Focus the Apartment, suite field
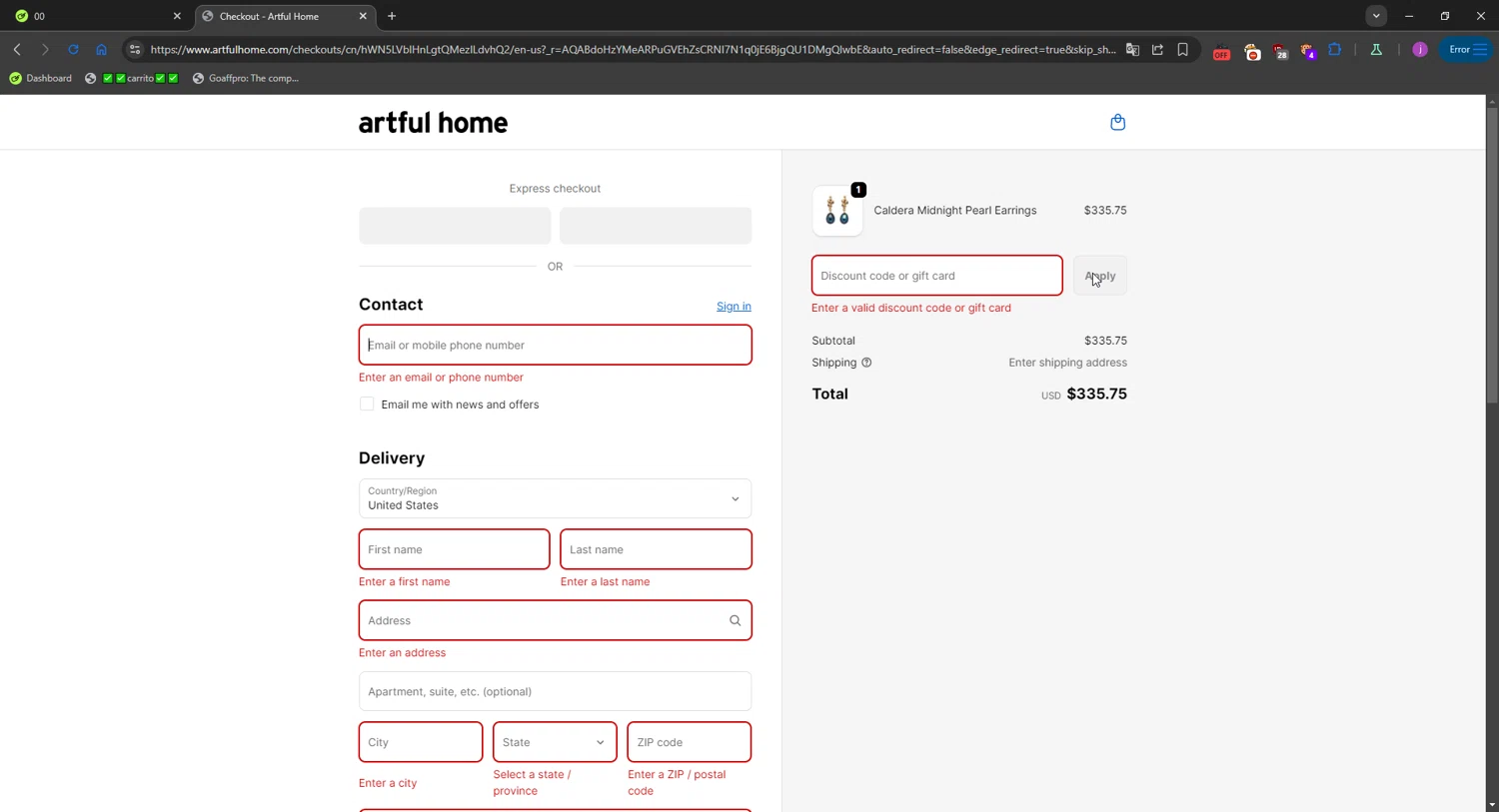This screenshot has width=1499, height=812. (555, 691)
